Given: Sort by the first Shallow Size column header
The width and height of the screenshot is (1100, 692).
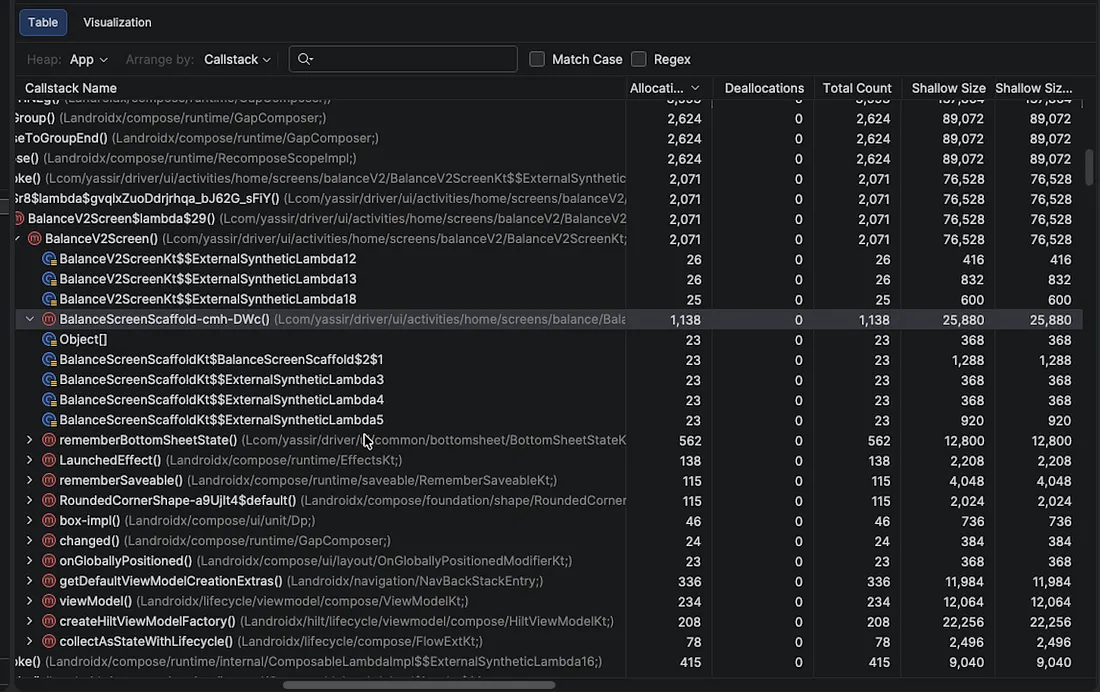Looking at the screenshot, I should coord(948,88).
